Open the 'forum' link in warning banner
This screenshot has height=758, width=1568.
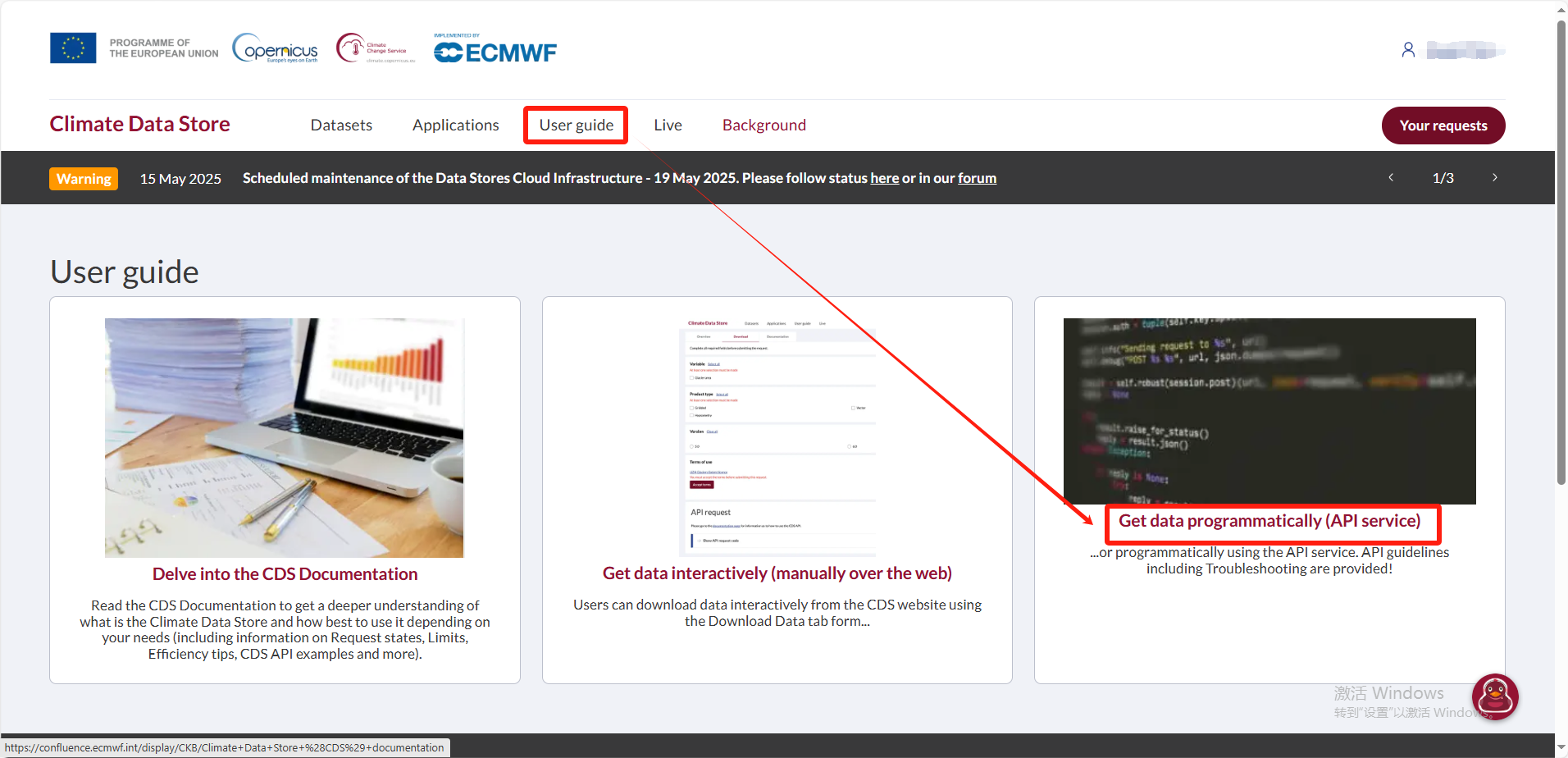[x=977, y=178]
